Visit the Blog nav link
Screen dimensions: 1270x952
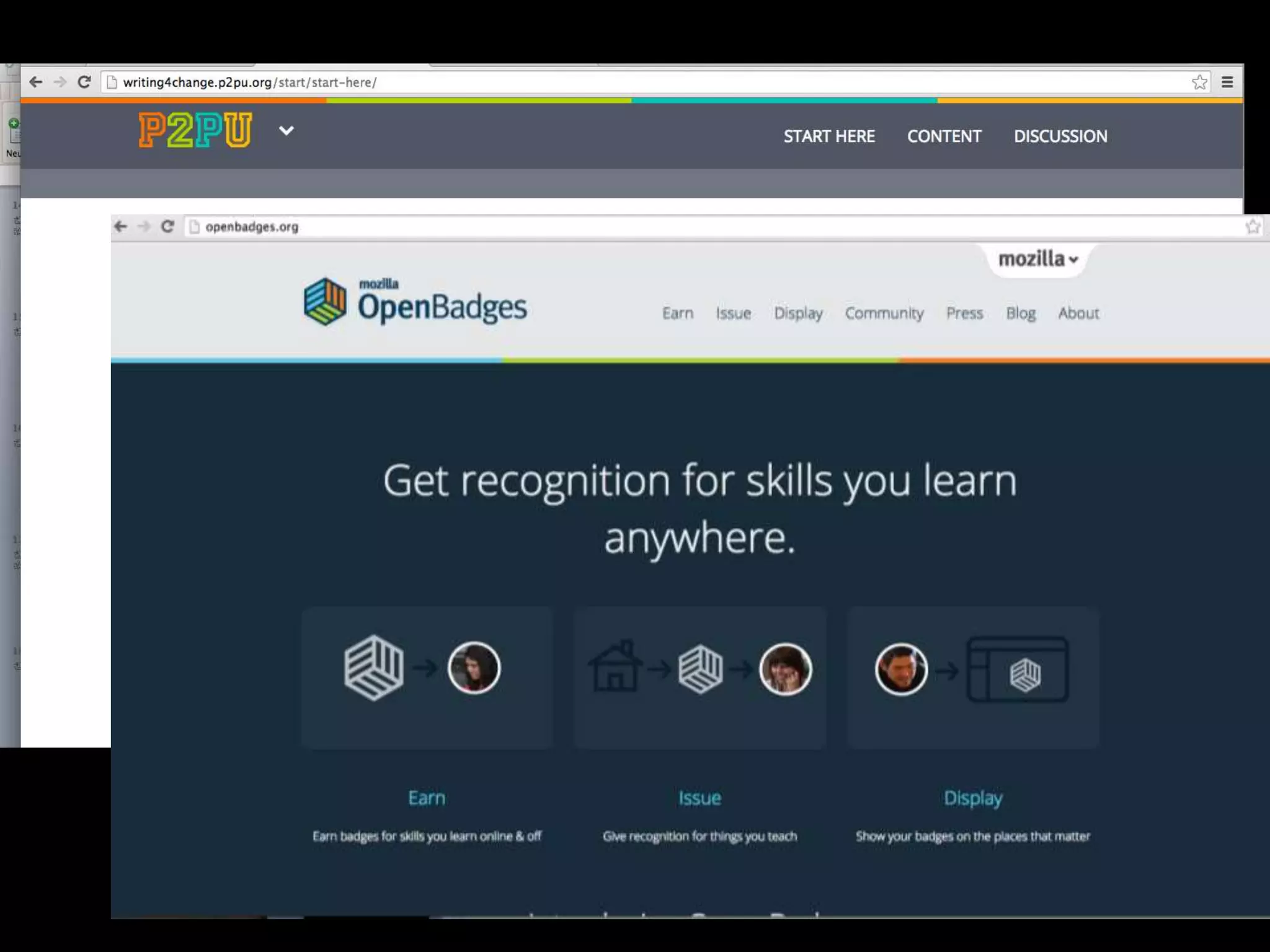click(x=1020, y=314)
